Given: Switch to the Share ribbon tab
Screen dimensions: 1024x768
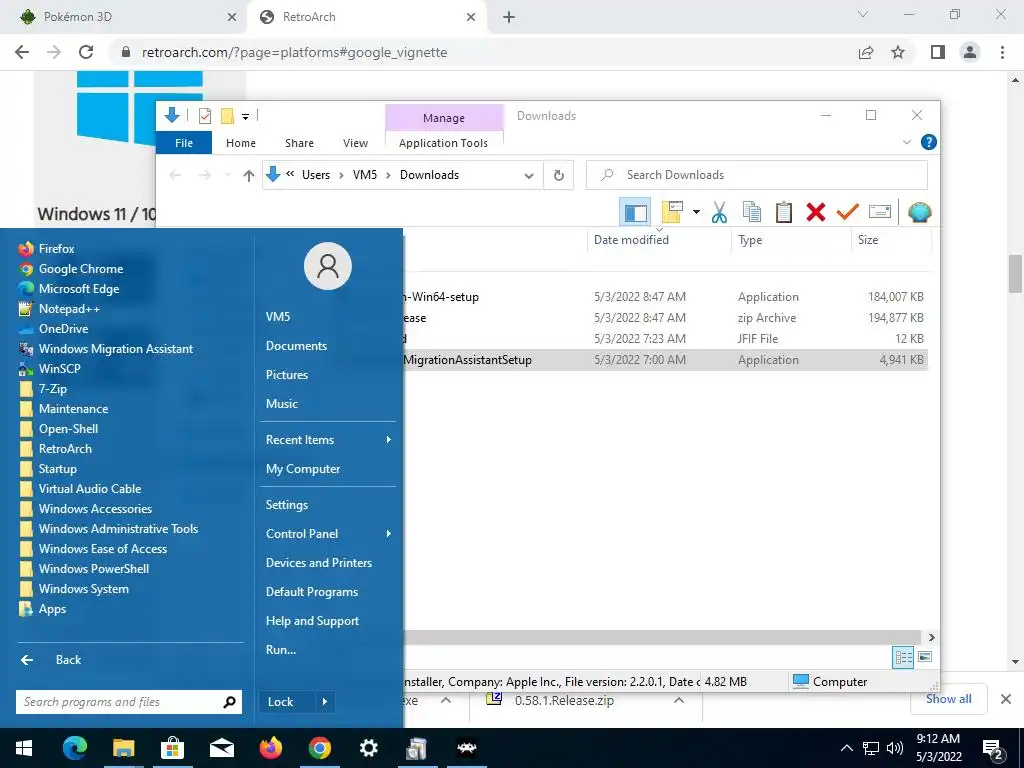Looking at the screenshot, I should coord(299,143).
